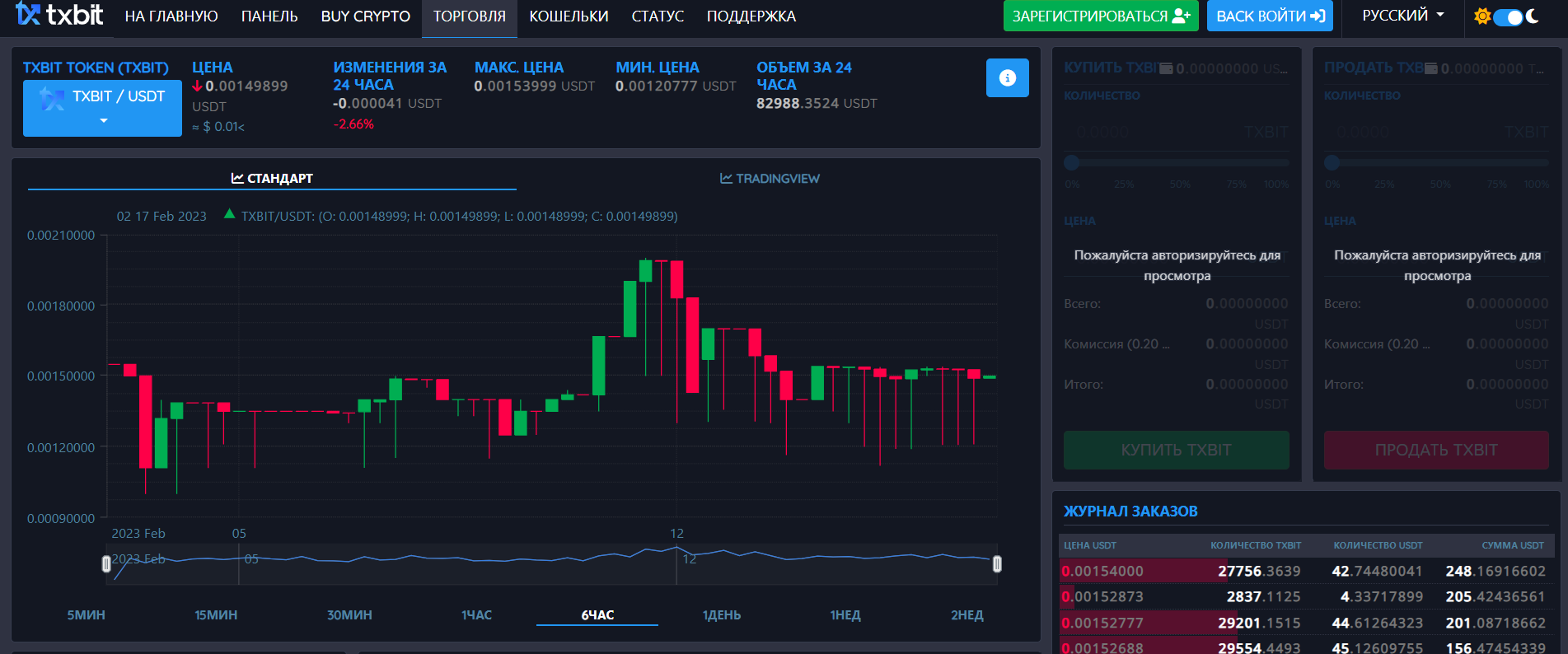The height and width of the screenshot is (654, 1568).
Task: Switch to the TRADINGVIEW chart tab
Action: 770,178
